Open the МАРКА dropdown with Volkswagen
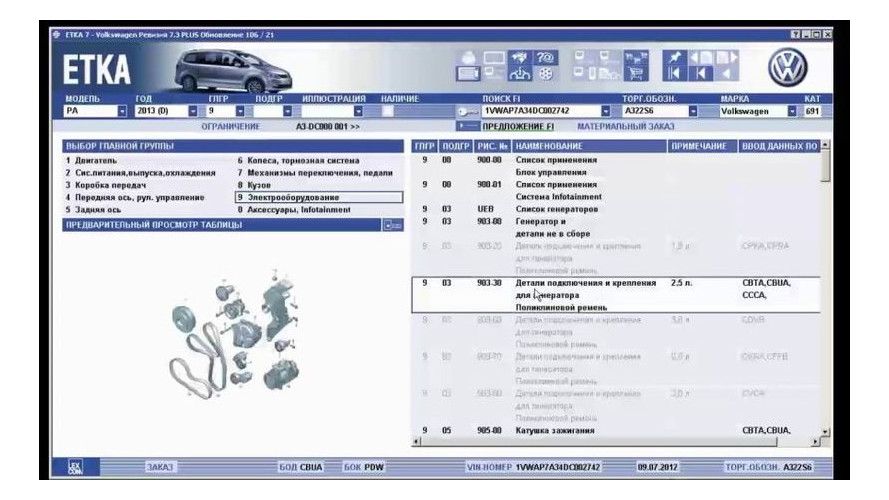Viewport: 889px width, 500px height. click(792, 111)
